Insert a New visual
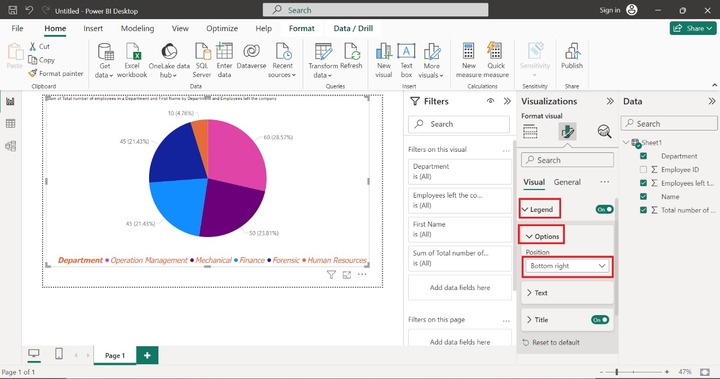The height and width of the screenshot is (379, 720). [383, 60]
